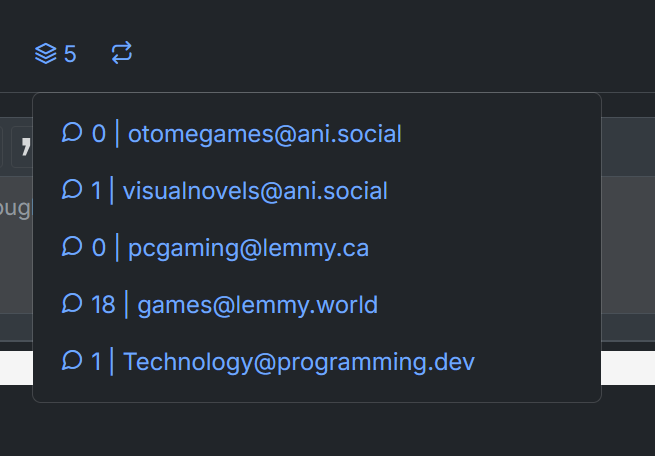655x456 pixels.
Task: Click the repeat arrows cross-post icon
Action: coord(122,53)
